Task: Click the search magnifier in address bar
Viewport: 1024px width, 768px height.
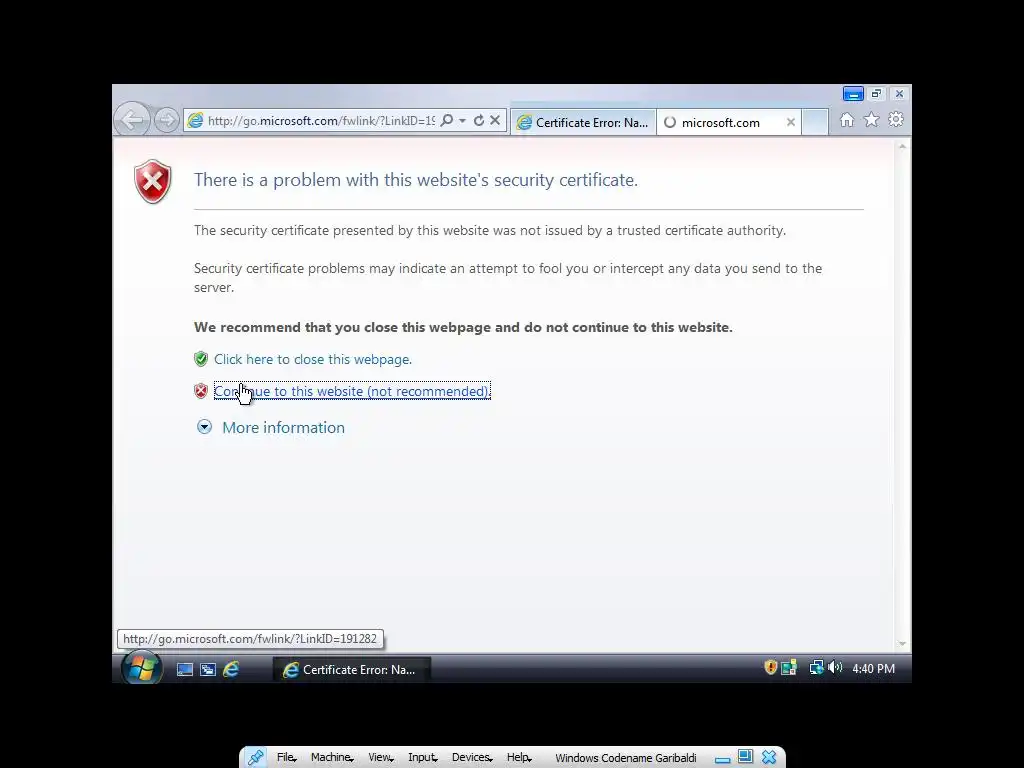Action: click(447, 121)
